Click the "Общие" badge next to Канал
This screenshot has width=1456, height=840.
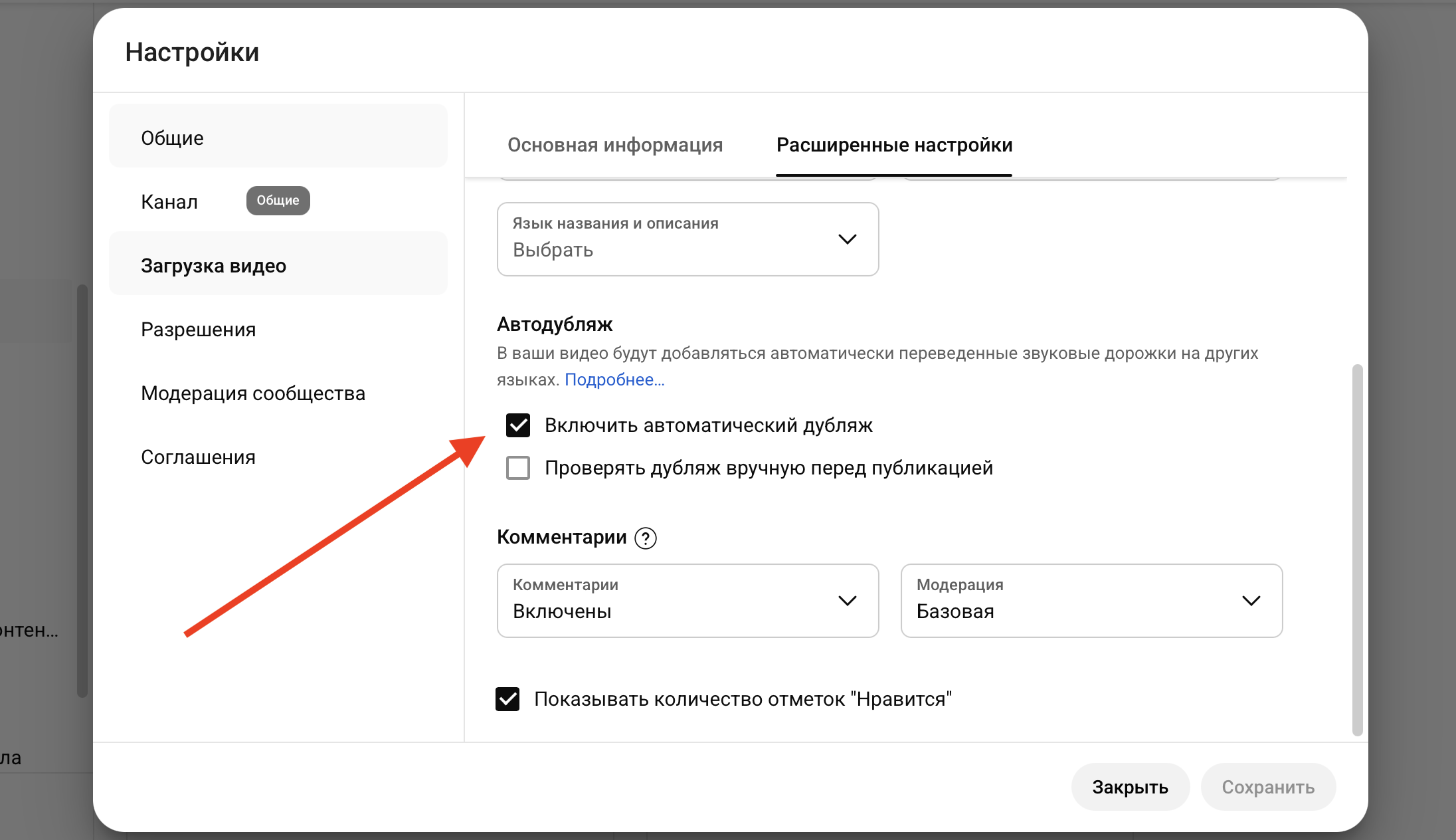click(x=278, y=200)
